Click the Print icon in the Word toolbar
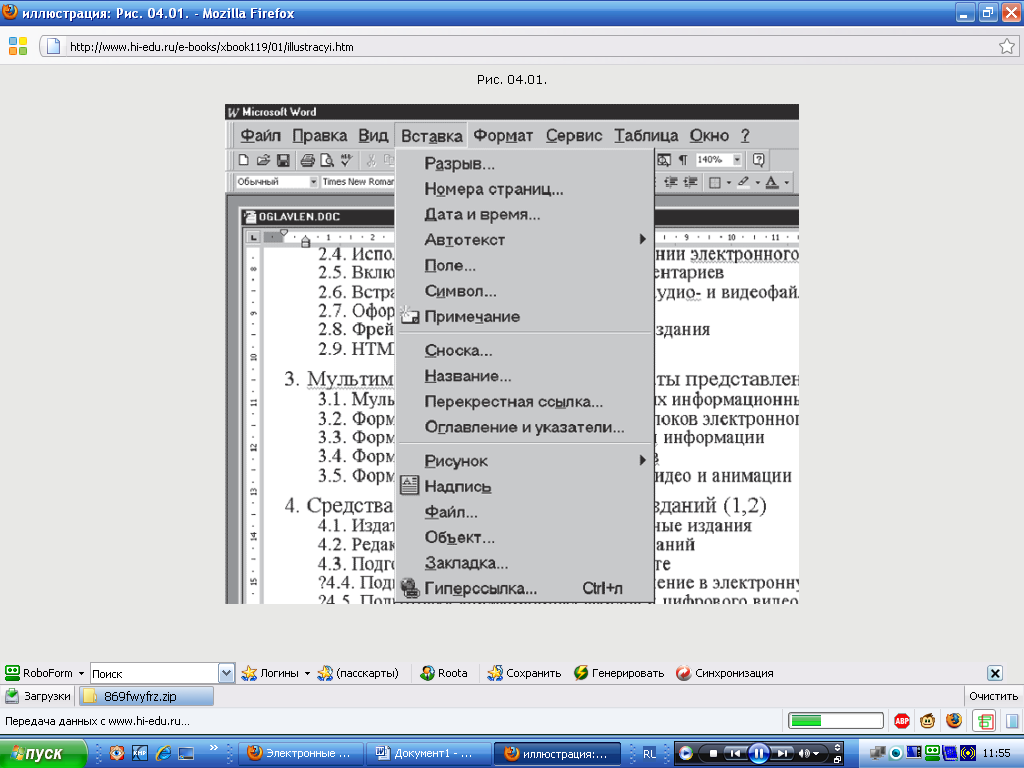The image size is (1024, 768). (308, 160)
